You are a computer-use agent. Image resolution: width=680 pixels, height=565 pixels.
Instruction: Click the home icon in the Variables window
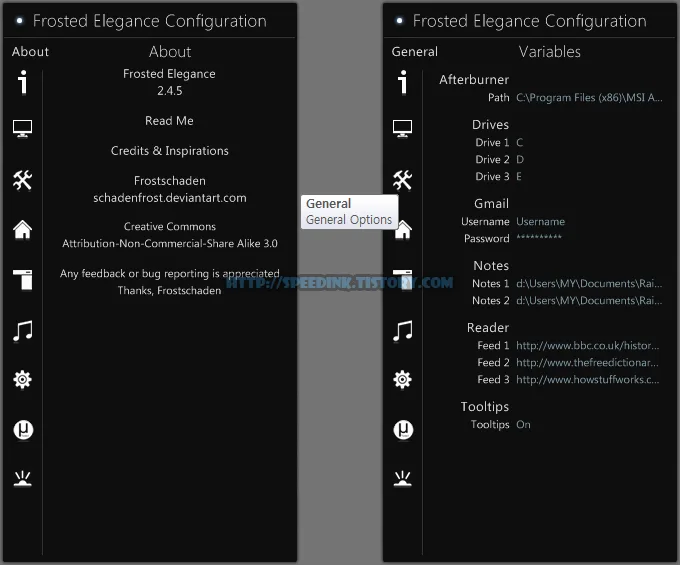point(403,230)
